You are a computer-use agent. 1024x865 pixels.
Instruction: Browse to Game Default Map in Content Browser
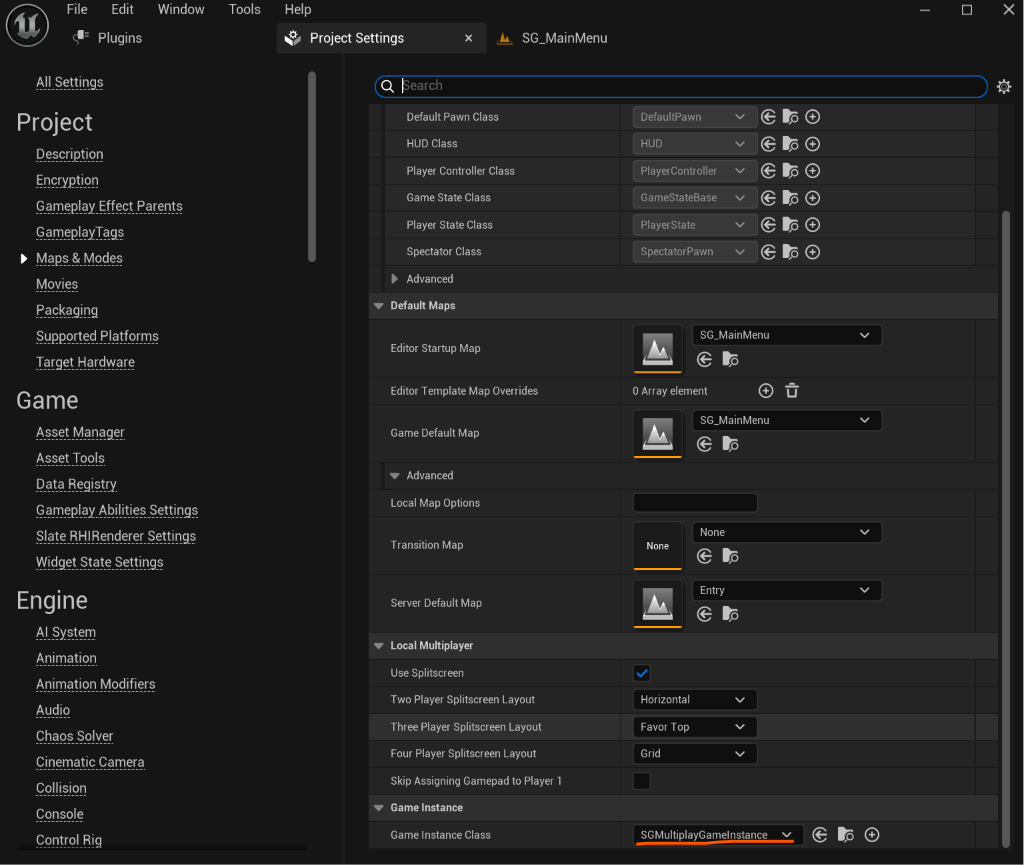[730, 445]
